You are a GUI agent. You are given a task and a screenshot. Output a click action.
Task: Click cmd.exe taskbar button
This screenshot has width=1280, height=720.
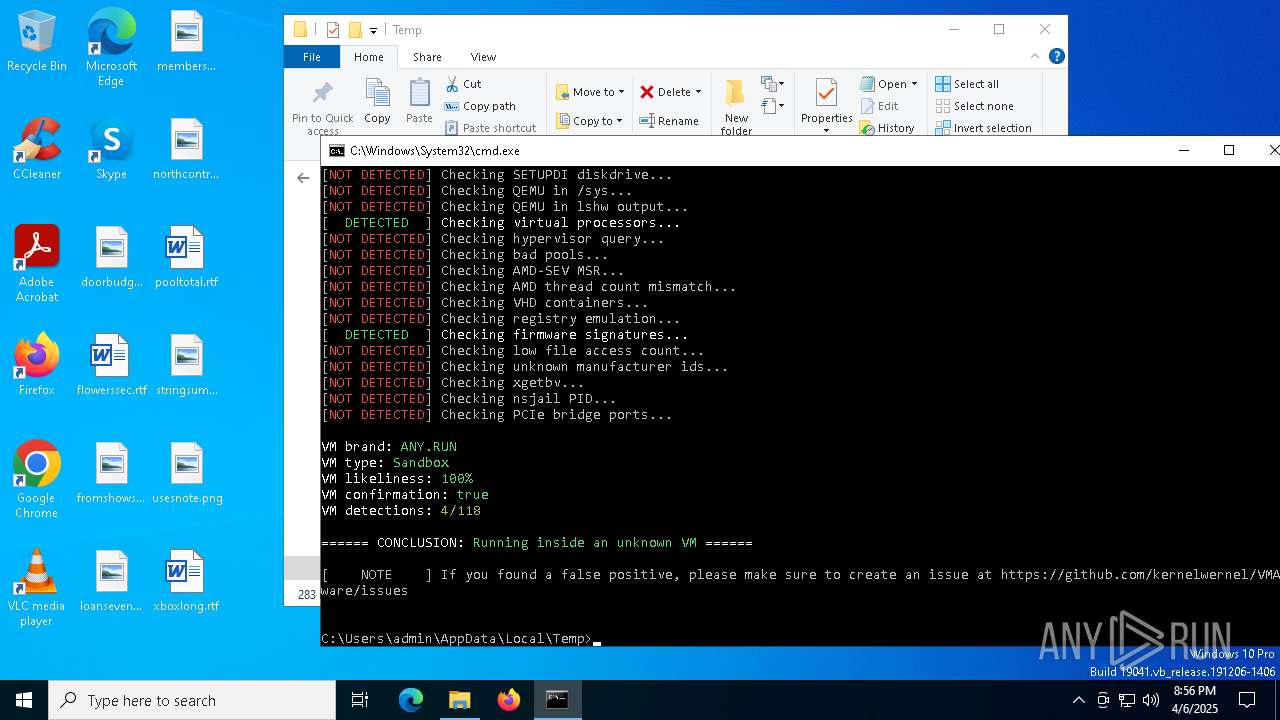557,700
